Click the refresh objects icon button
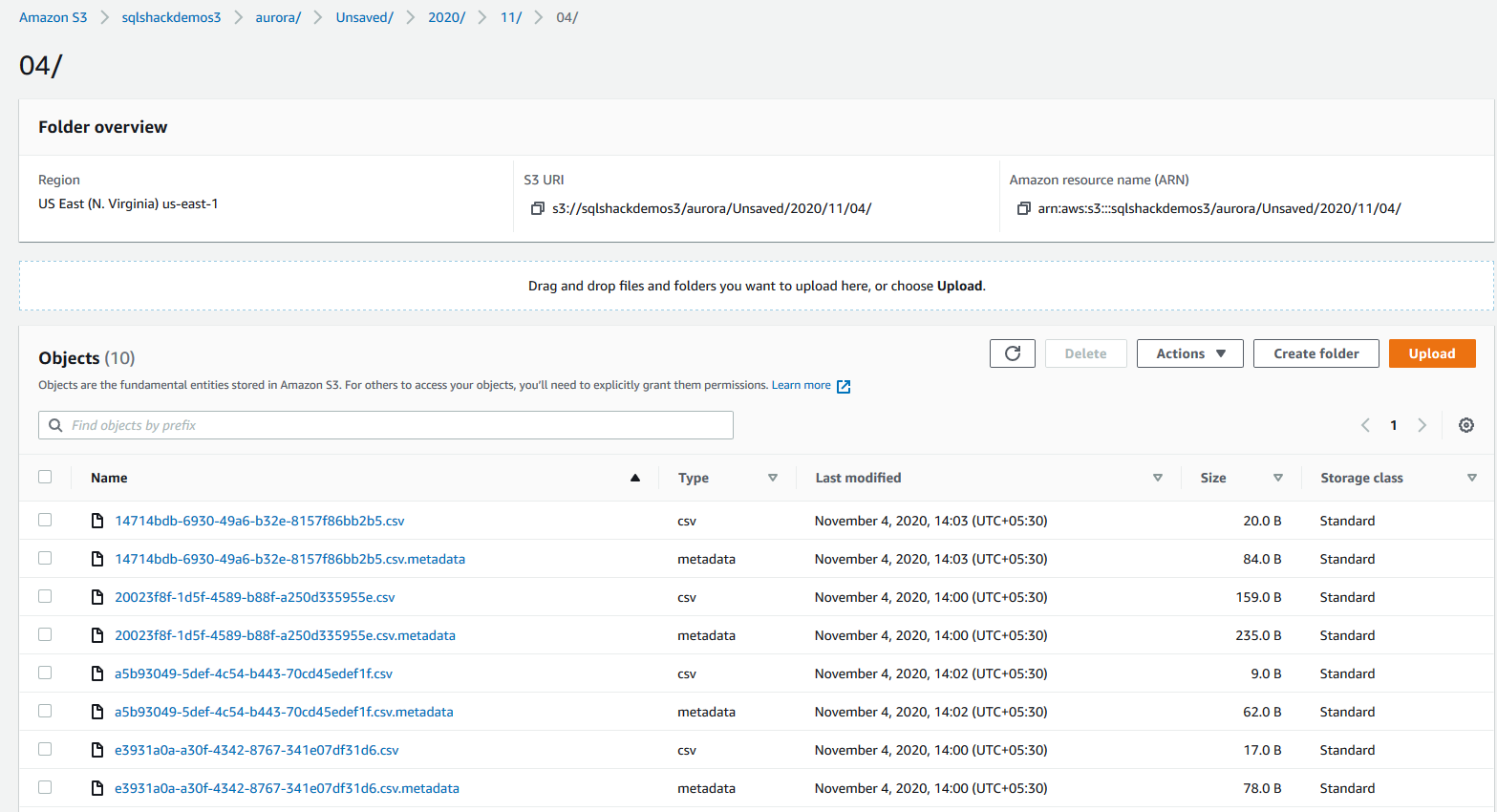Viewport: 1497px width, 812px height. pyautogui.click(x=1012, y=353)
